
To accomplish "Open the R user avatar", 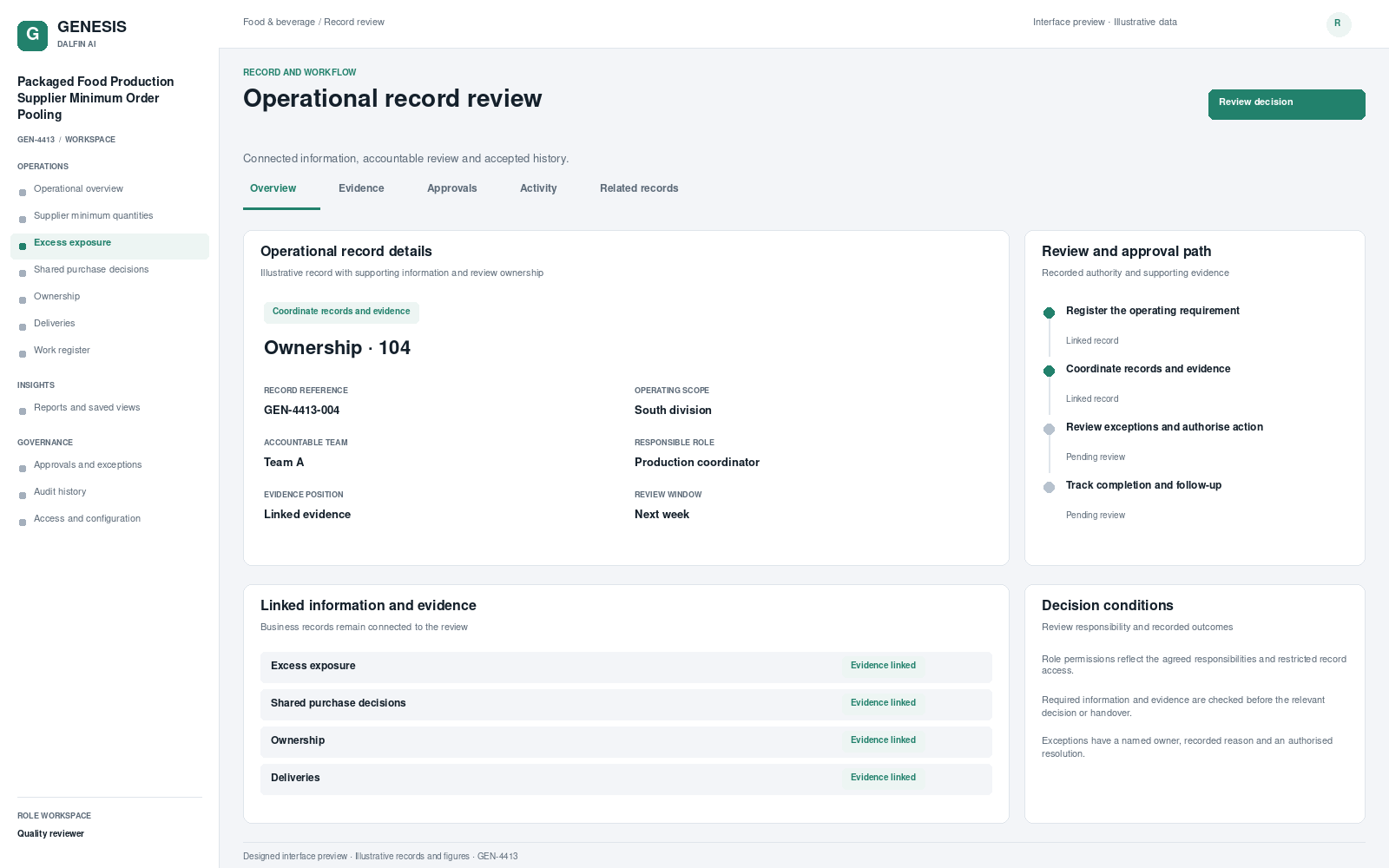I will [1339, 23].
